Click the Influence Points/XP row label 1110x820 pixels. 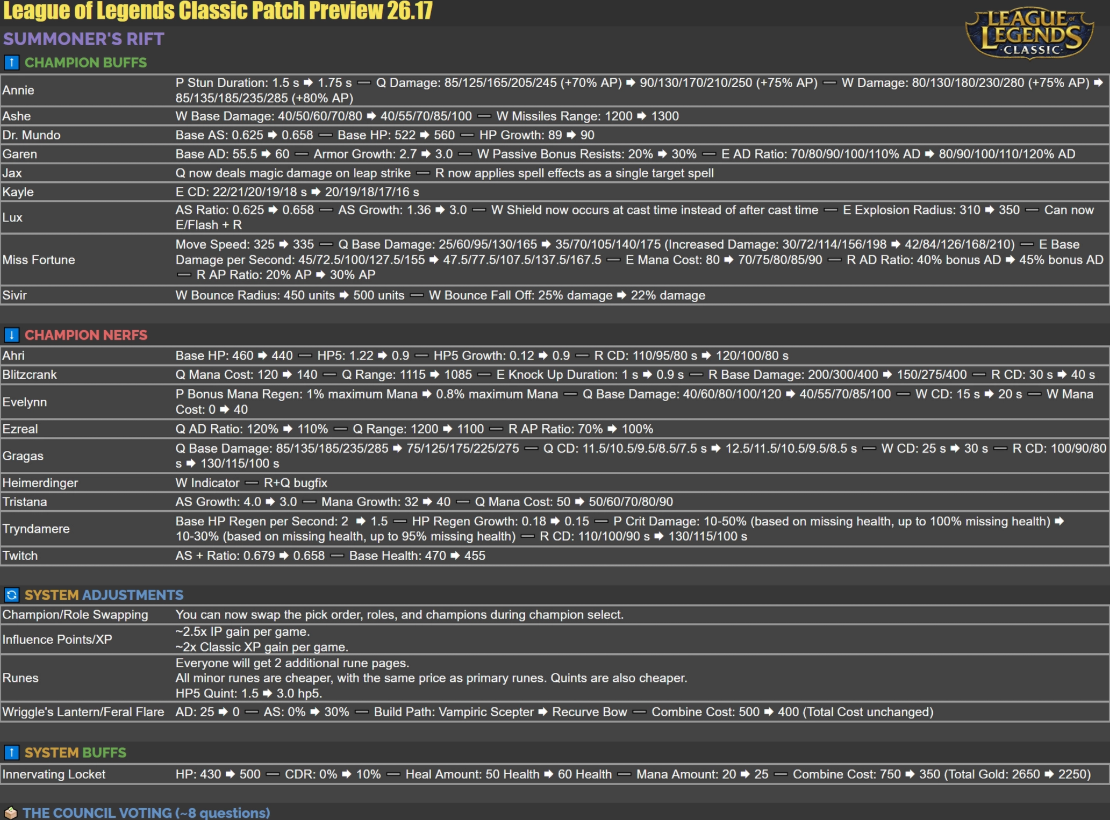57,639
